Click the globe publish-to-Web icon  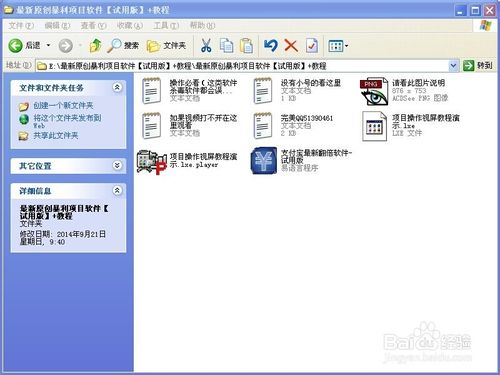[x=24, y=119]
